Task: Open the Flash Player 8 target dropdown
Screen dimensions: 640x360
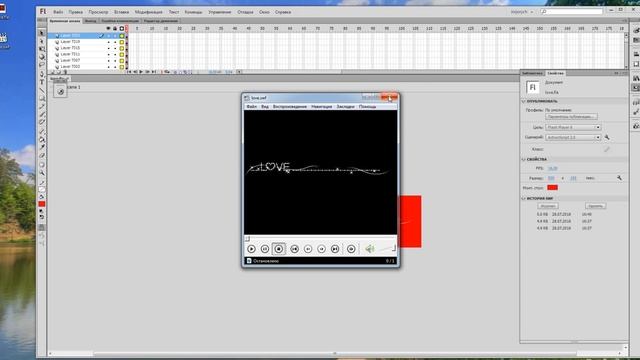Action: click(x=573, y=127)
